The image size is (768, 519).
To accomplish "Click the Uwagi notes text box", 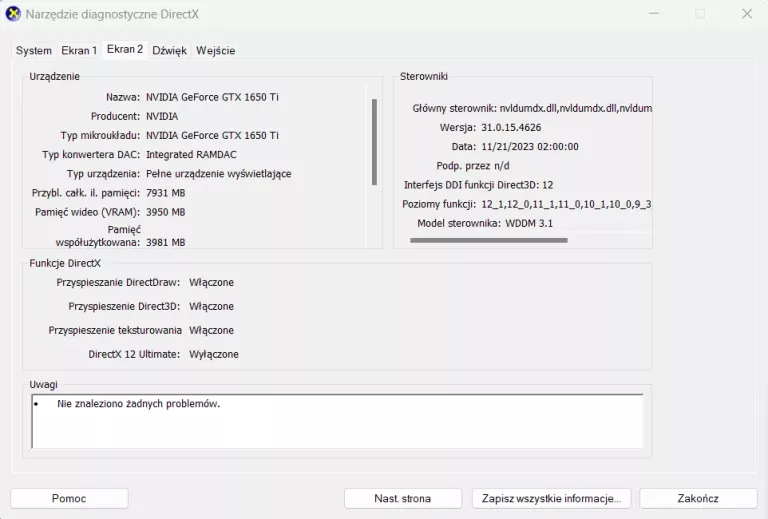I will 337,421.
